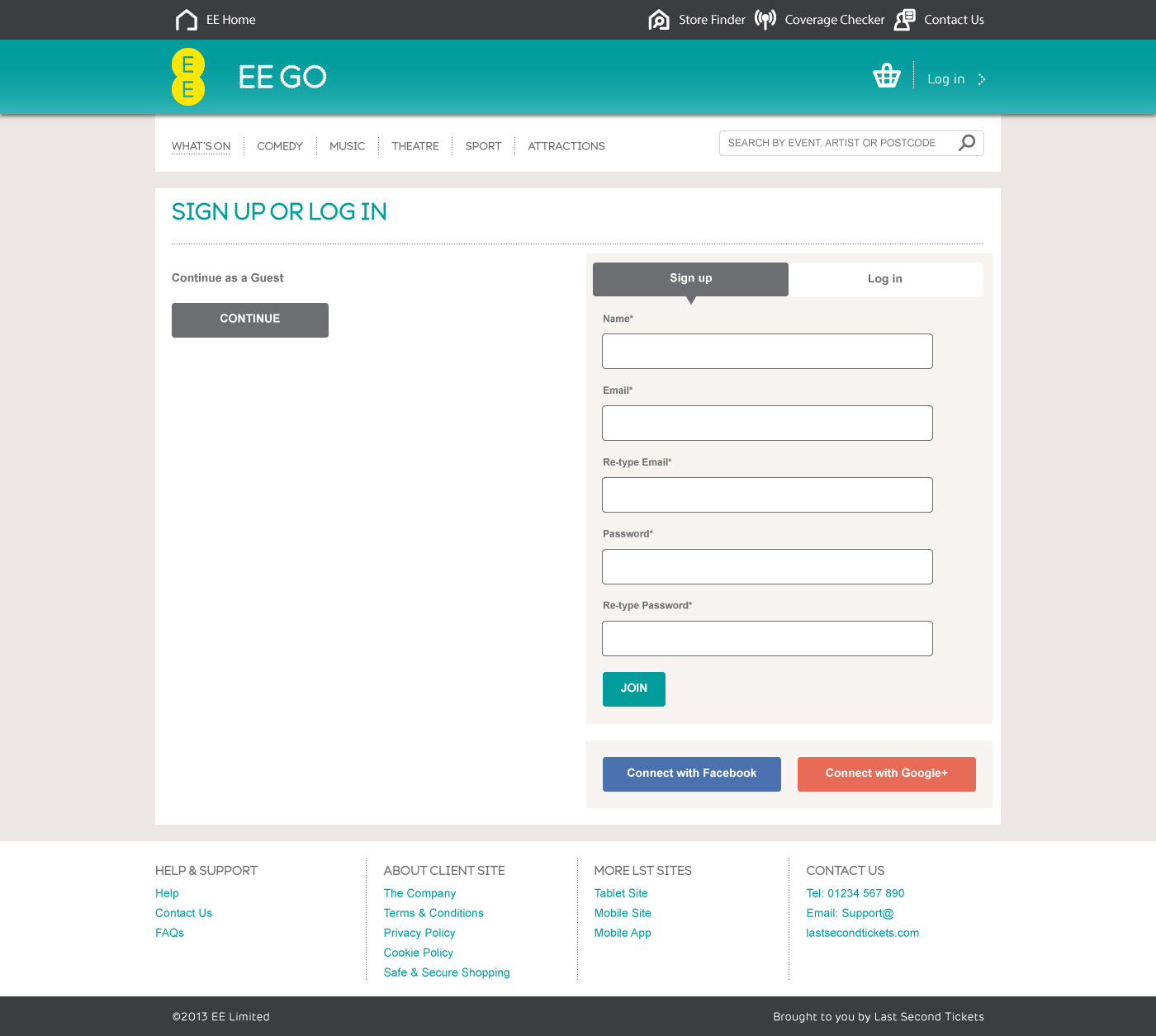Open The Company link
The height and width of the screenshot is (1036, 1156).
[419, 893]
